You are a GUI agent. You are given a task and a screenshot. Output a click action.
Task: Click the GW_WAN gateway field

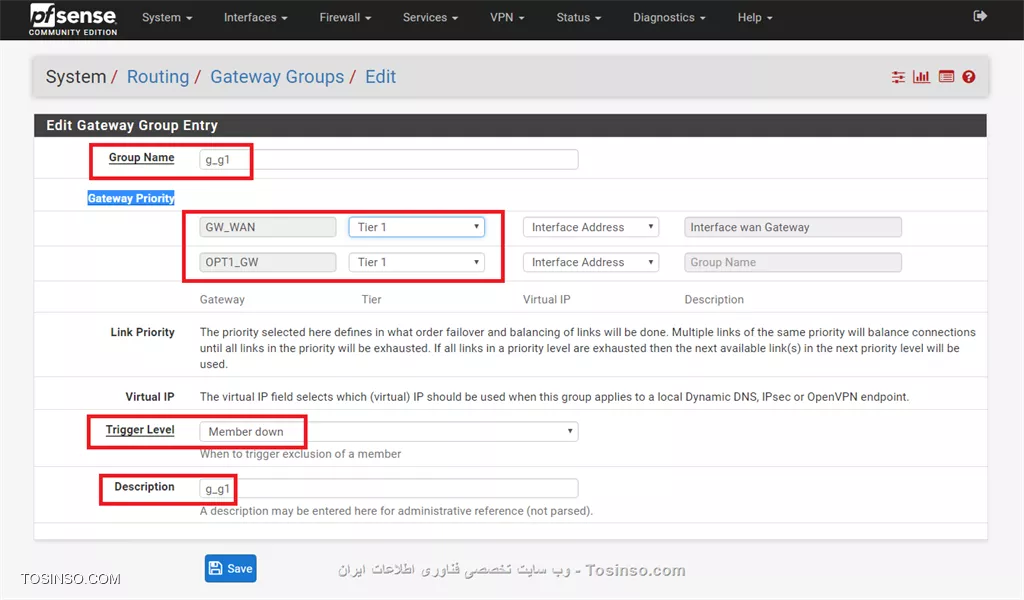pyautogui.click(x=268, y=227)
